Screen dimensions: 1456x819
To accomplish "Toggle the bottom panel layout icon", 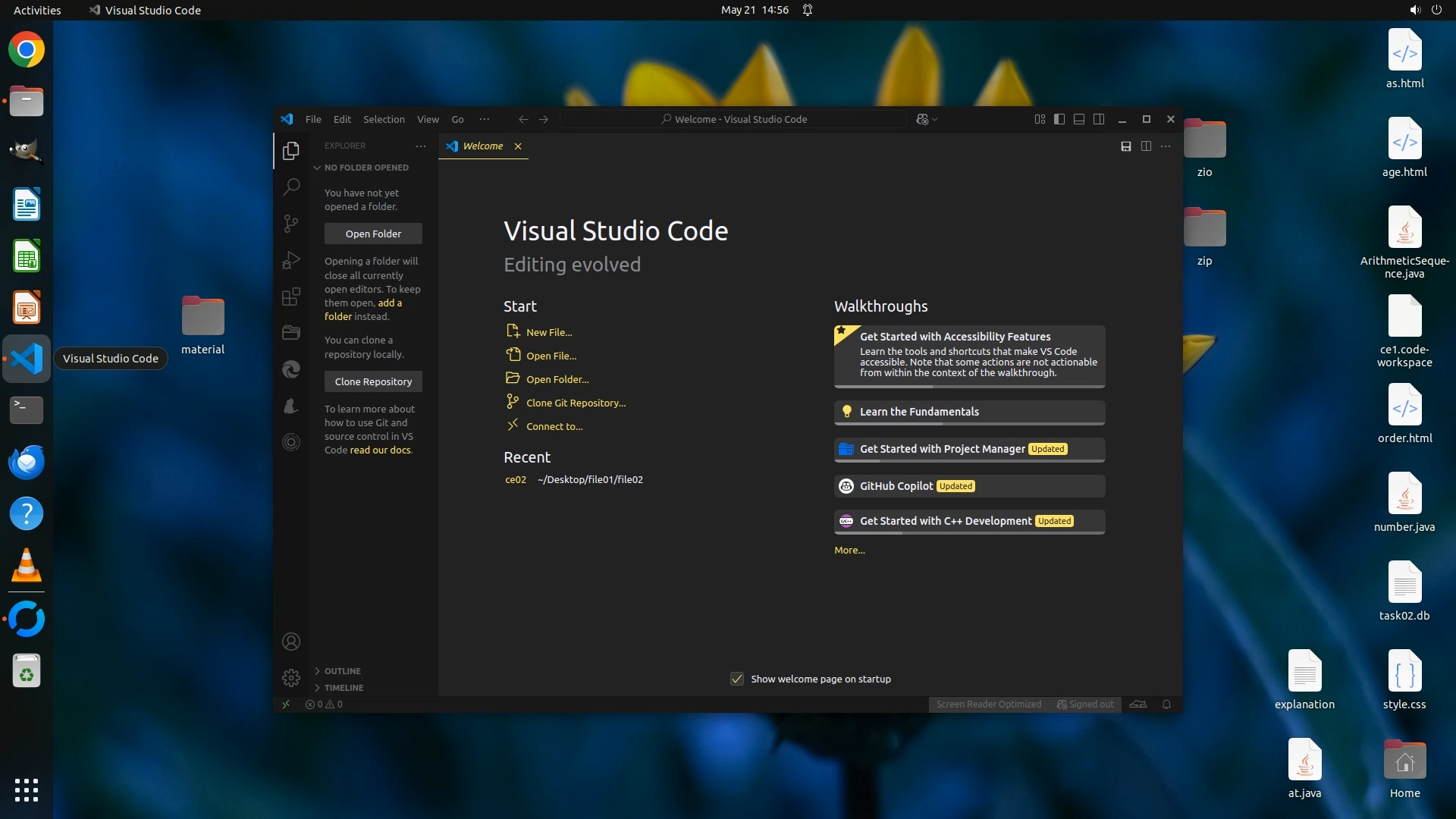I will click(1078, 119).
